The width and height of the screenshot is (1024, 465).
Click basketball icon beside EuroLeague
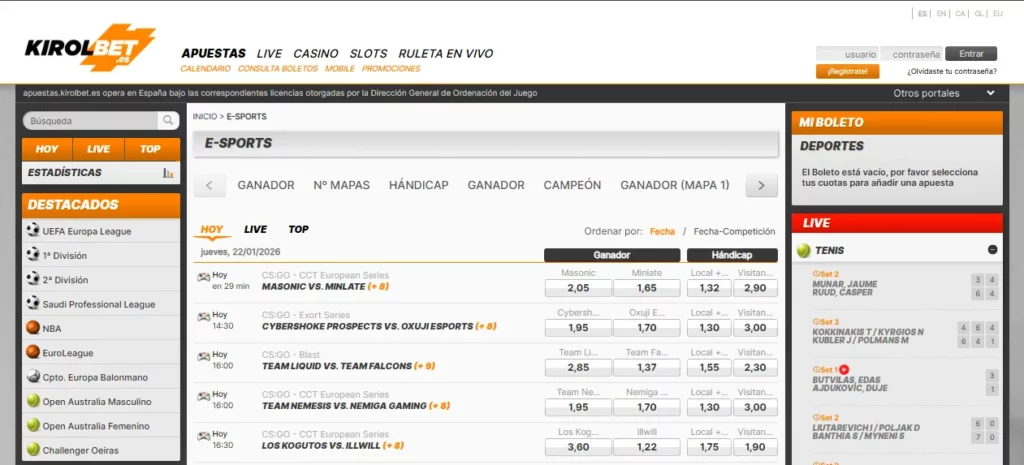(x=33, y=352)
